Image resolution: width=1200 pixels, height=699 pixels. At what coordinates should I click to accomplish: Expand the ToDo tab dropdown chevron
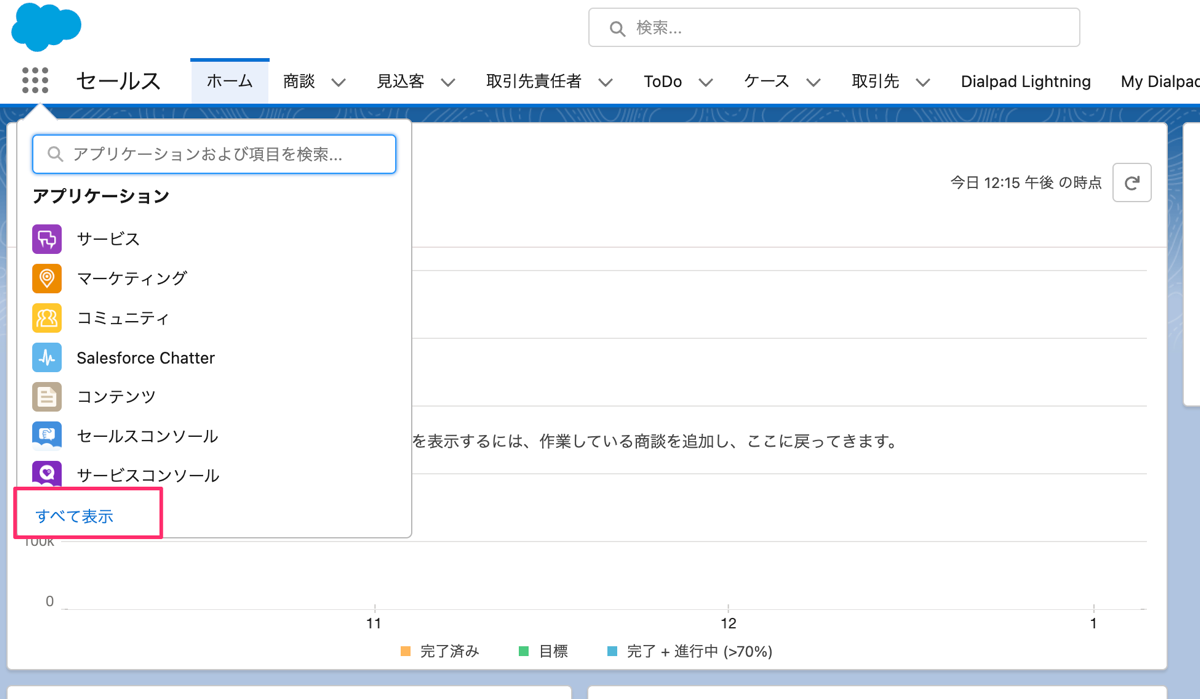[x=706, y=82]
